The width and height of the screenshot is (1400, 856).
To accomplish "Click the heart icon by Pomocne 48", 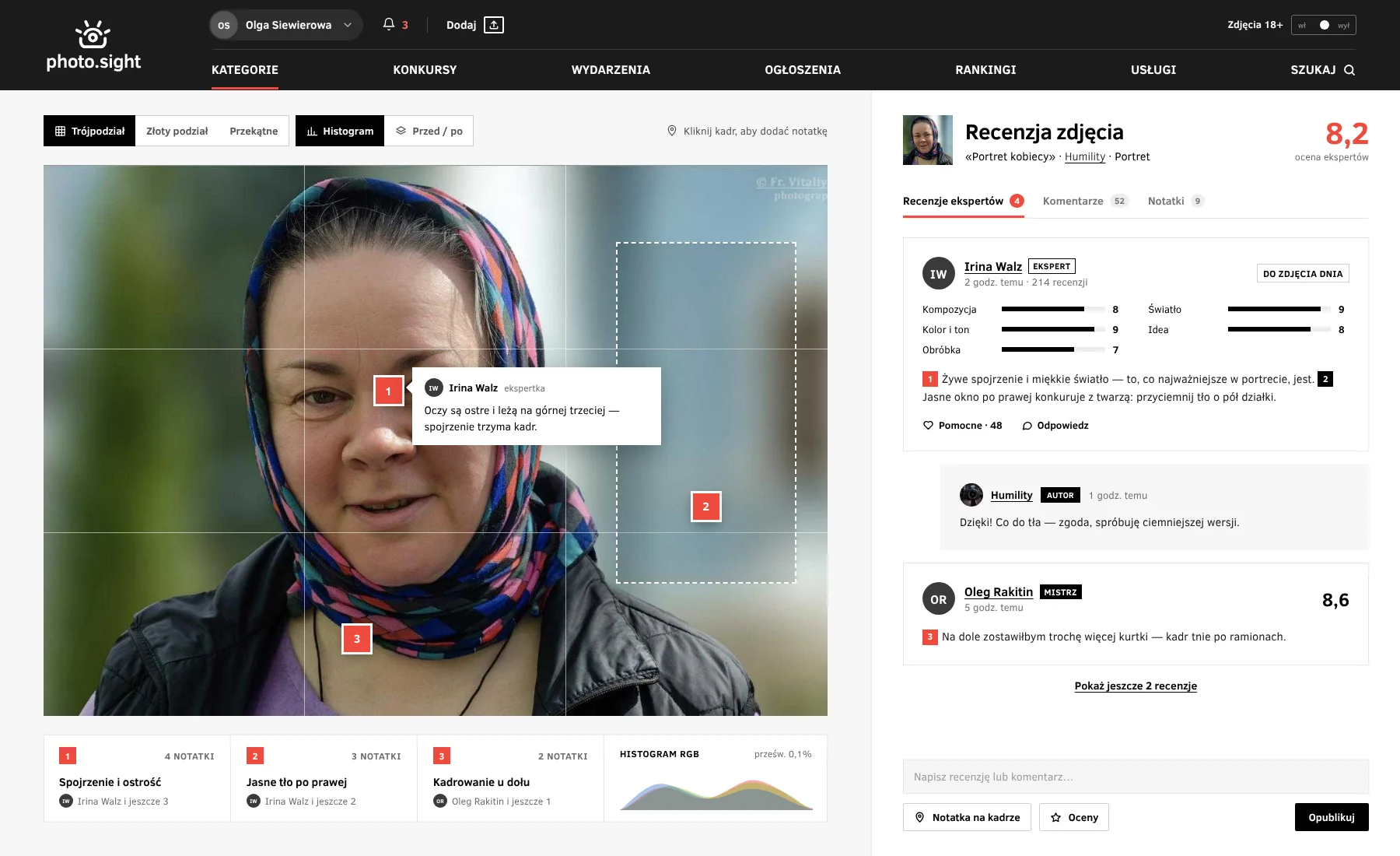I will (x=928, y=426).
